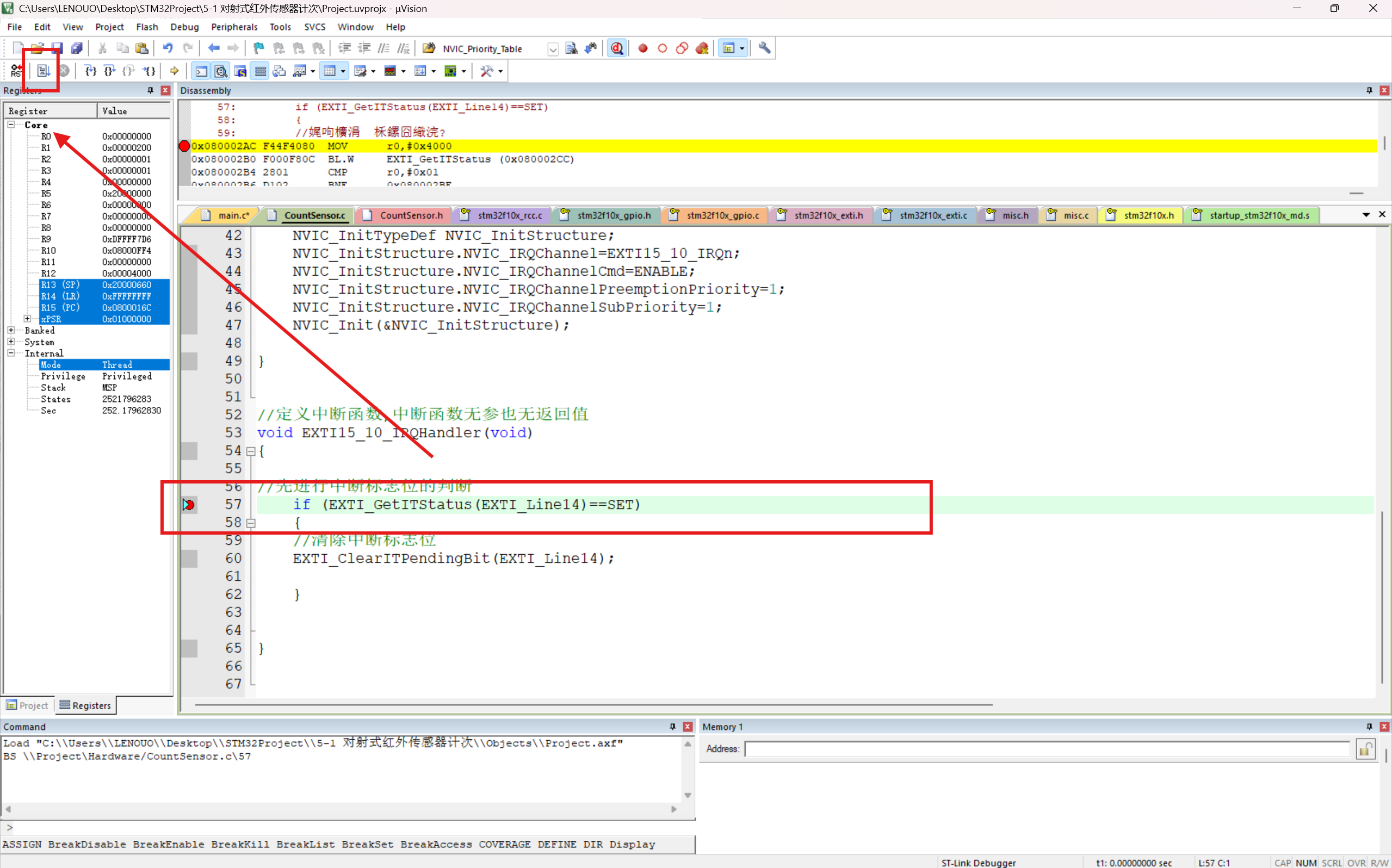1392x868 pixels.
Task: Switch to the main.c* tab
Action: (x=227, y=215)
